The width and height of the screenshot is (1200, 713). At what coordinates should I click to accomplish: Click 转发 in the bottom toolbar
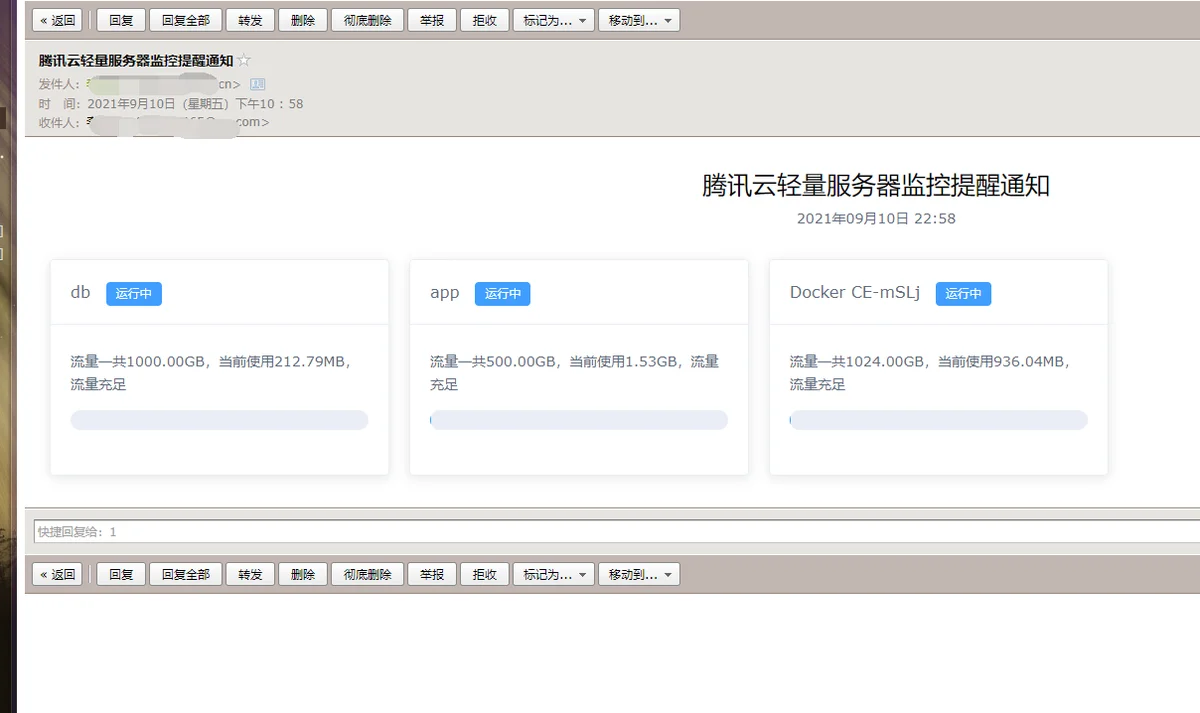250,574
